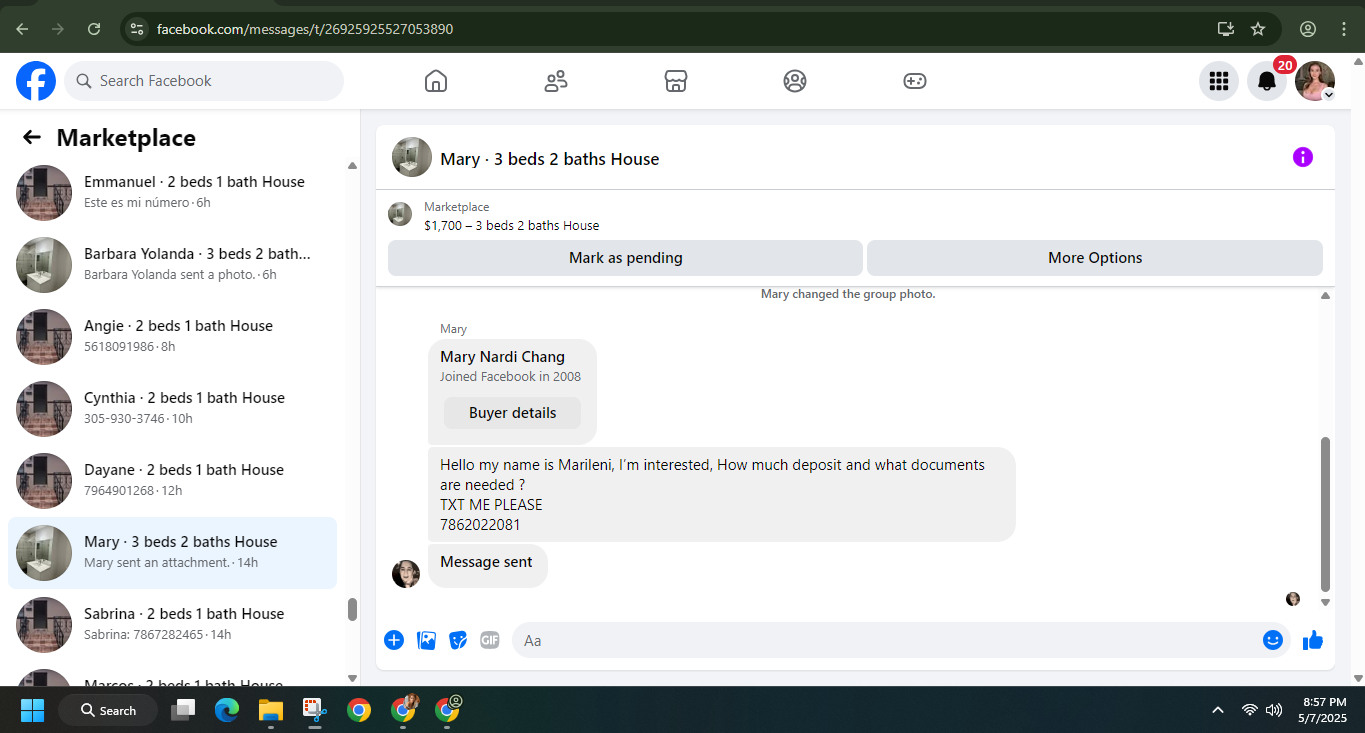Open the Facebook menu grid icon

pos(1219,81)
